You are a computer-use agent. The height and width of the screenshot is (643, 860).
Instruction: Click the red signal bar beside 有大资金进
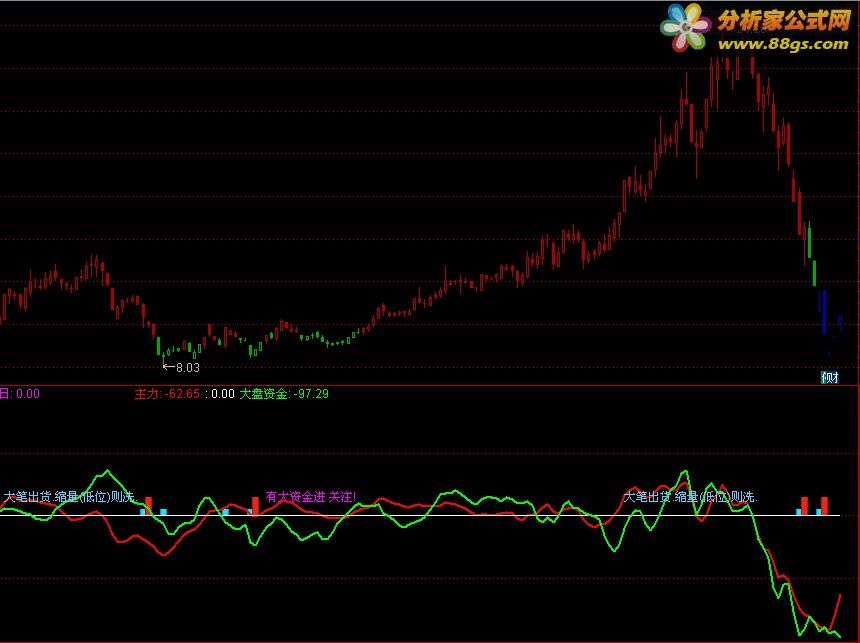pyautogui.click(x=255, y=505)
